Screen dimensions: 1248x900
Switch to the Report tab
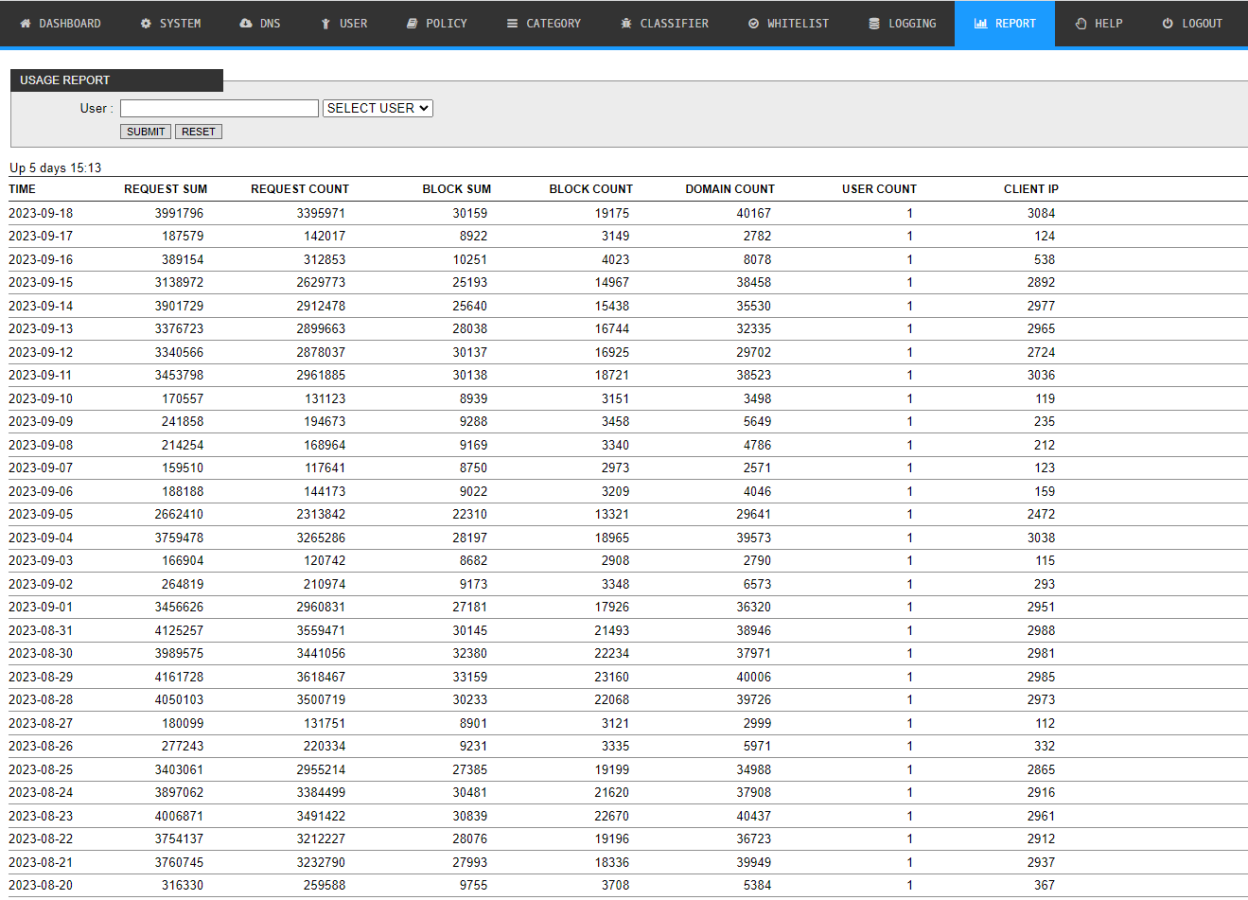[1004, 24]
